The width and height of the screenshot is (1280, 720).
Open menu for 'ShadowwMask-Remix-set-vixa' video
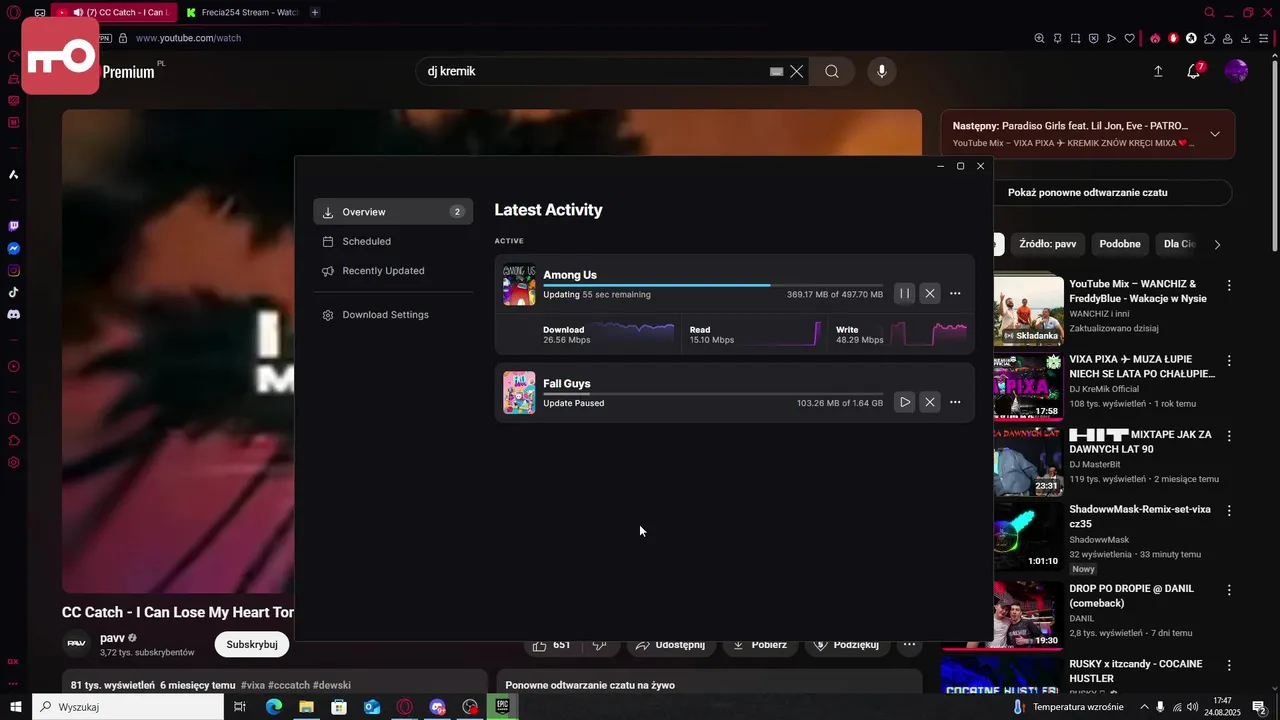point(1229,512)
